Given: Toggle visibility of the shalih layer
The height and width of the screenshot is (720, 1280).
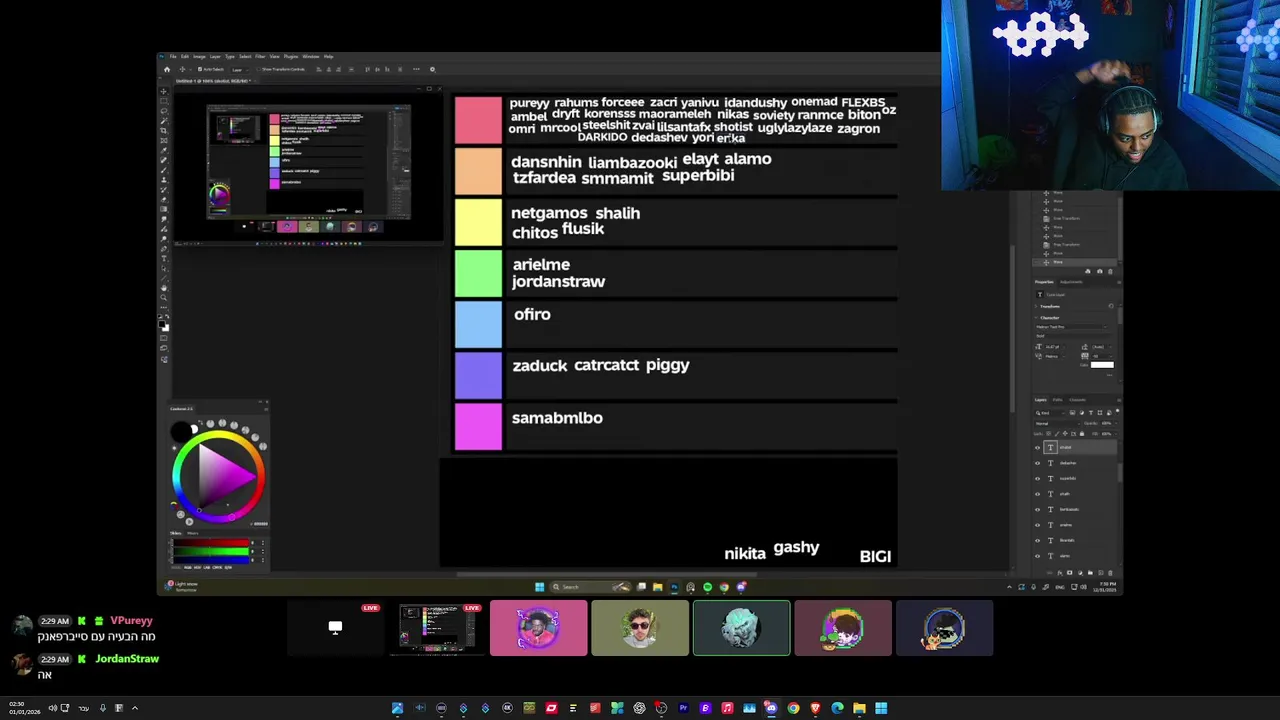Looking at the screenshot, I should click(1037, 494).
